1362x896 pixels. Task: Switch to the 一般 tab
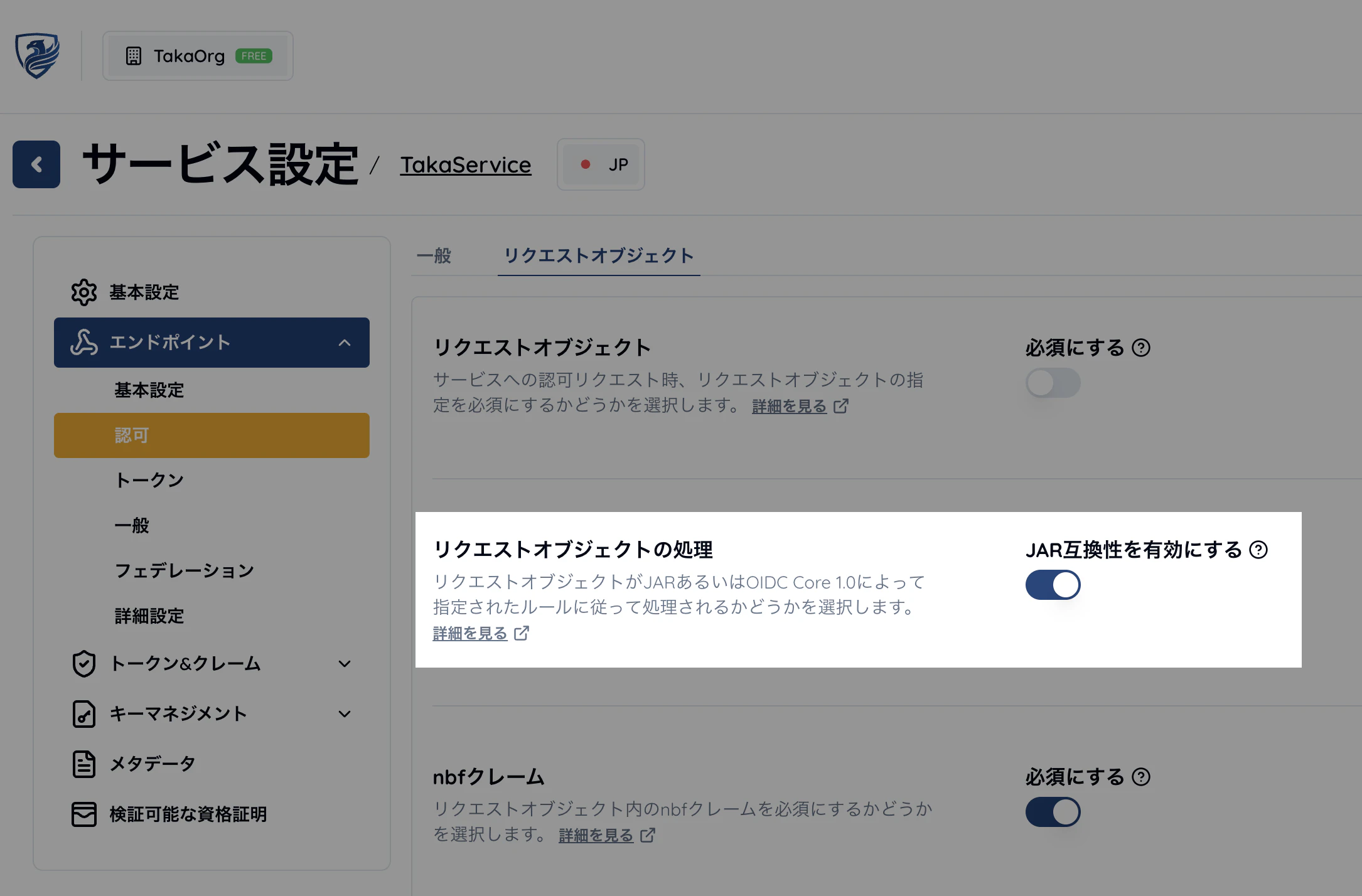coord(434,255)
